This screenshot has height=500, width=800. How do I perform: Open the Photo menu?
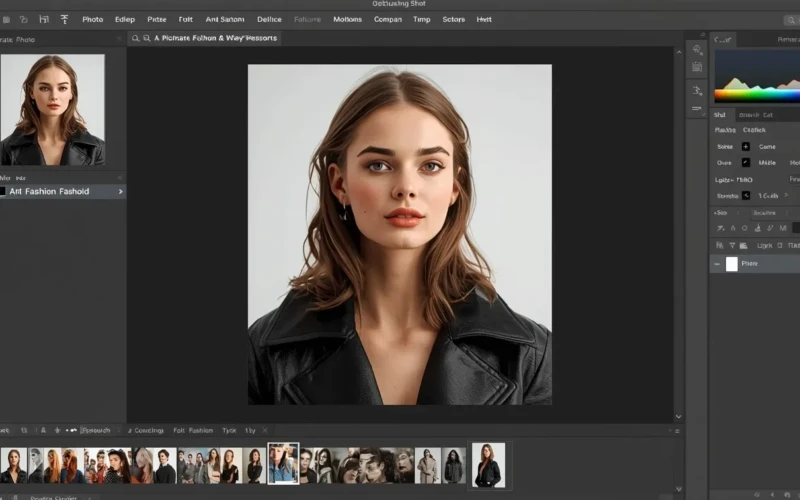click(92, 19)
